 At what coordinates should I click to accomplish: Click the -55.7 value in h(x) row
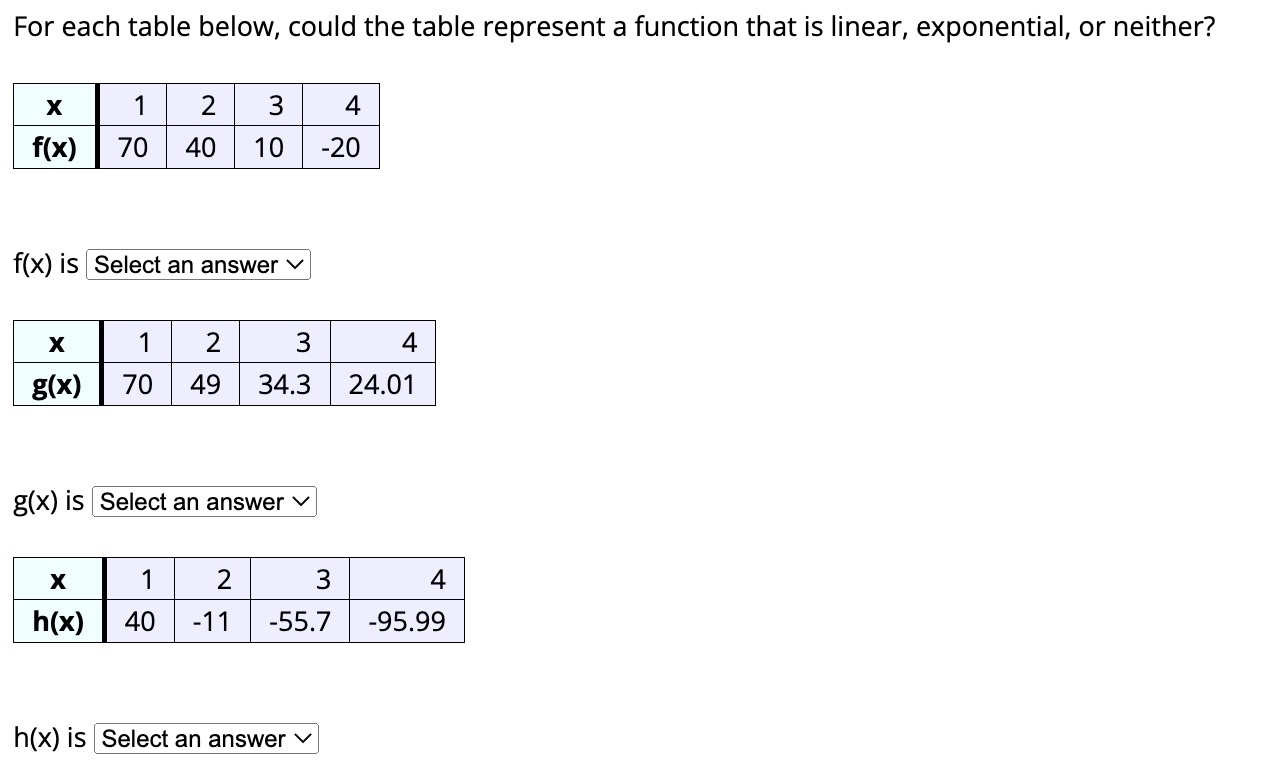pos(299,620)
